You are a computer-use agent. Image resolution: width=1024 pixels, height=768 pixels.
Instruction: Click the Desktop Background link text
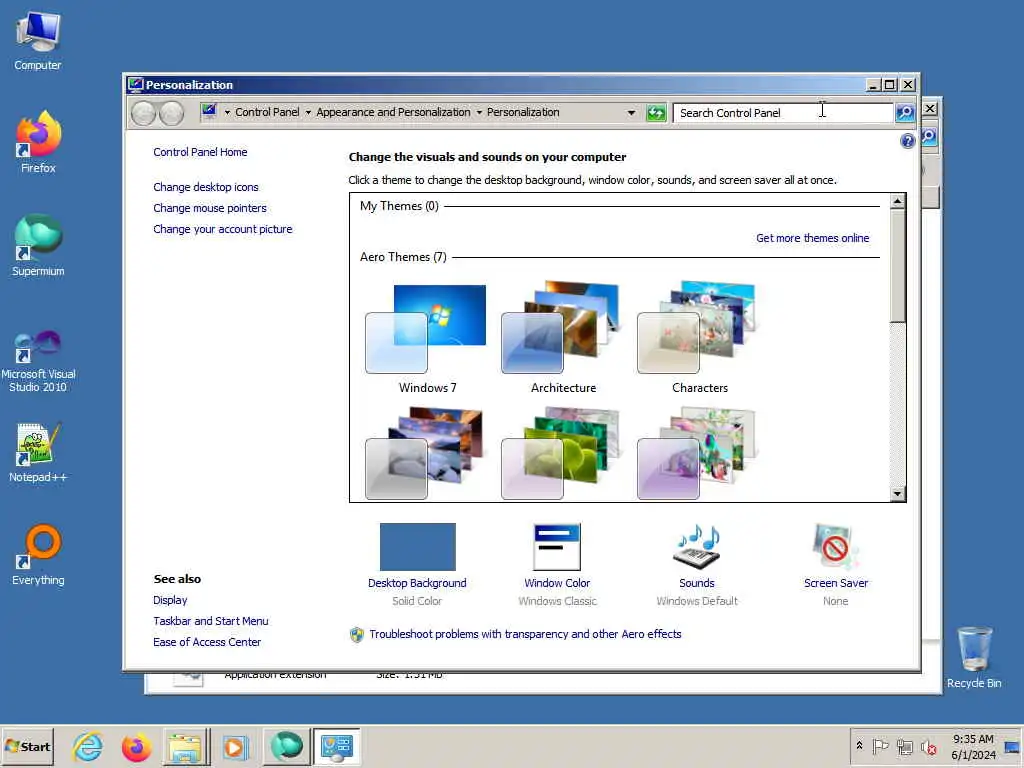click(417, 583)
